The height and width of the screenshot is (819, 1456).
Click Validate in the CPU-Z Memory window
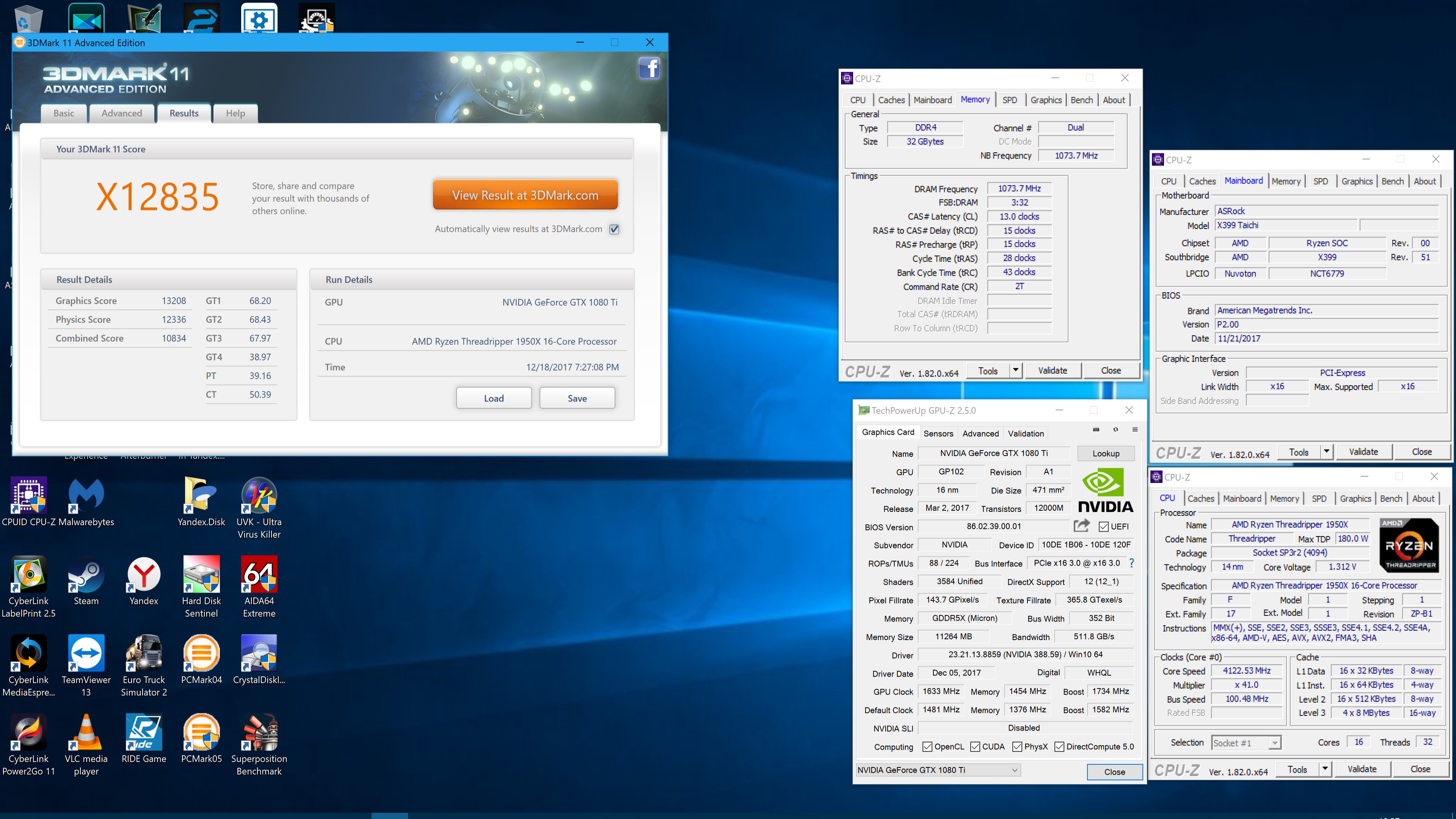(x=1053, y=371)
